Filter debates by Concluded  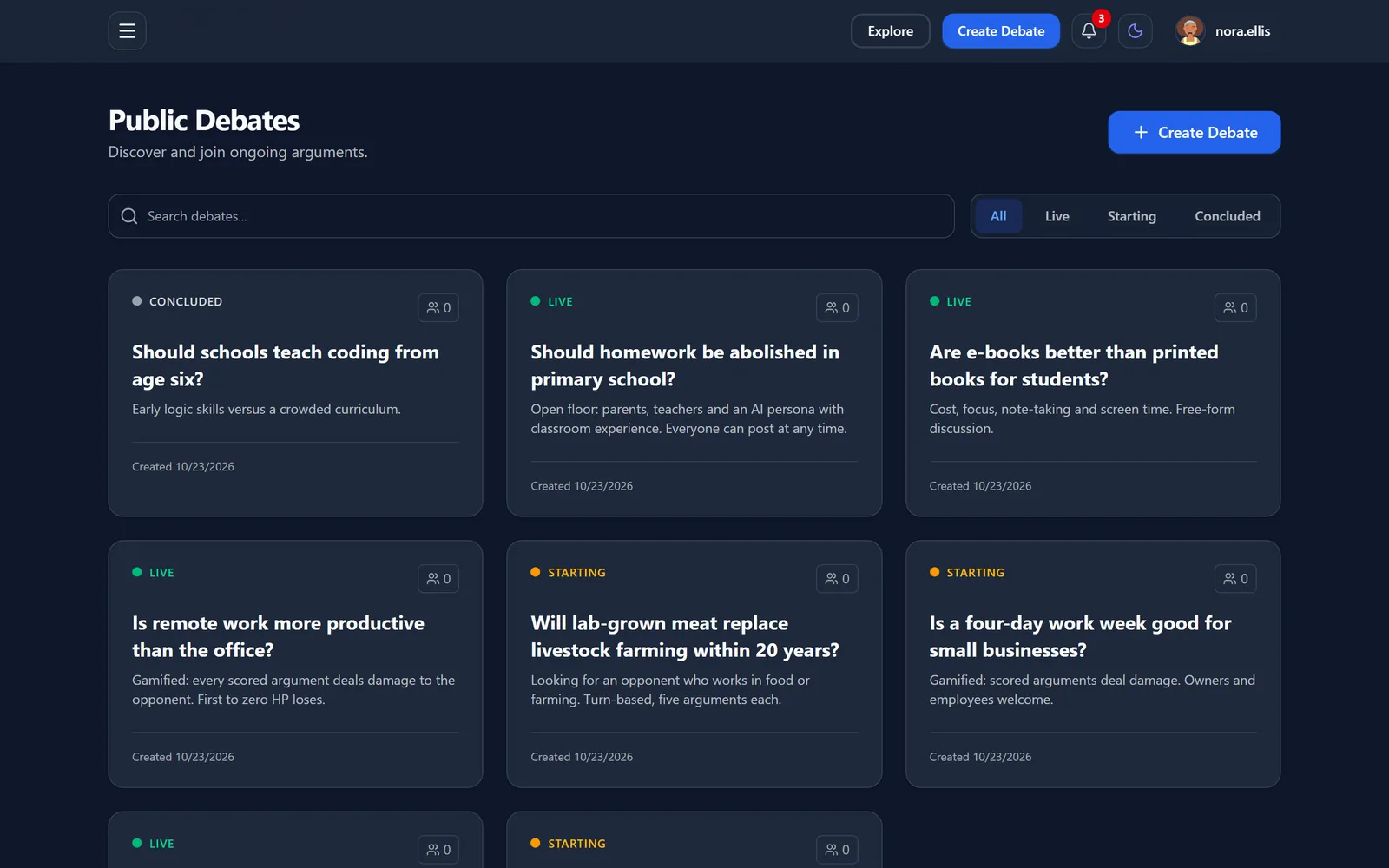(x=1227, y=216)
